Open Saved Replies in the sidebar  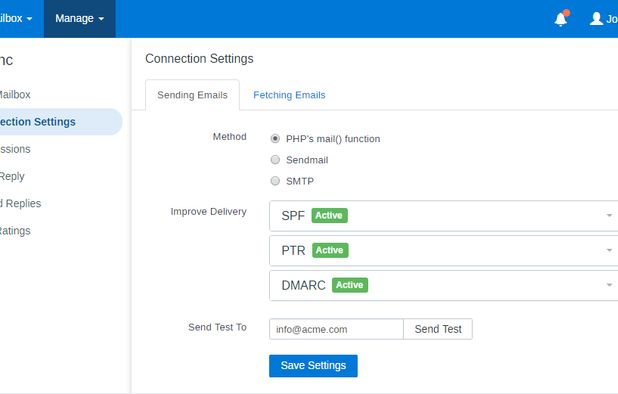pos(20,203)
